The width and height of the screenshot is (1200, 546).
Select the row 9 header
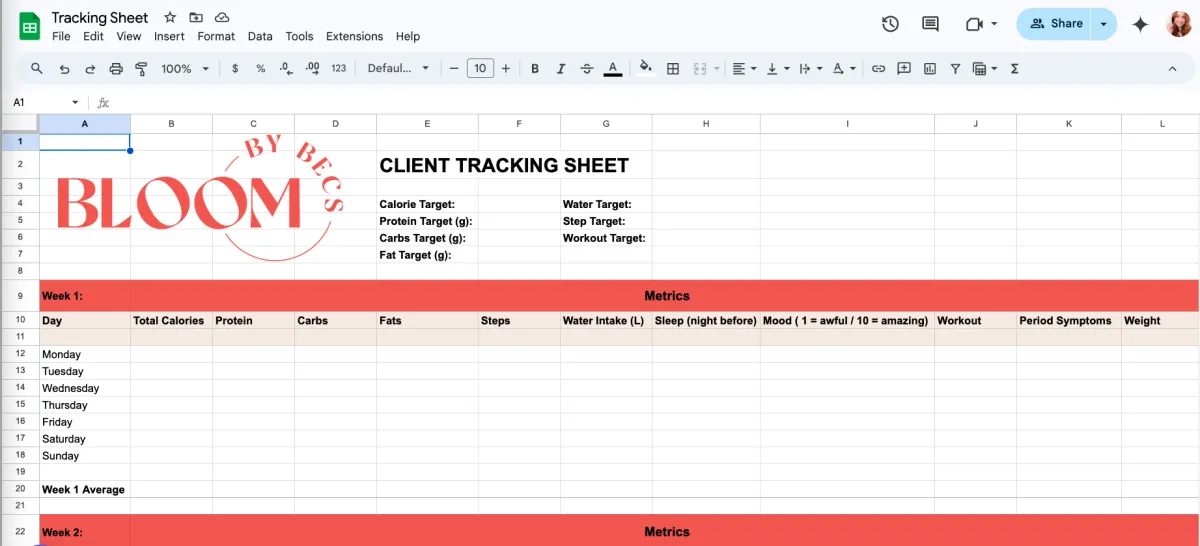click(x=20, y=296)
